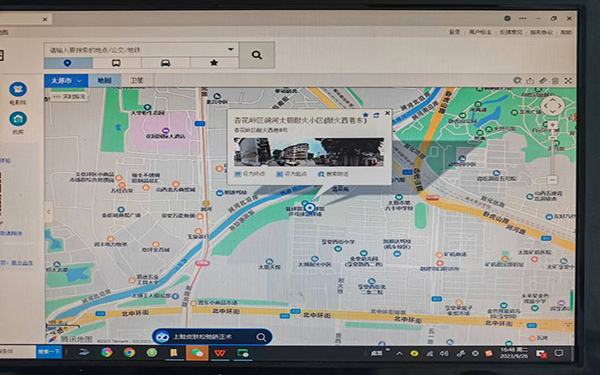Click the print map icon
This screenshot has height=375, width=600.
(x=555, y=80)
